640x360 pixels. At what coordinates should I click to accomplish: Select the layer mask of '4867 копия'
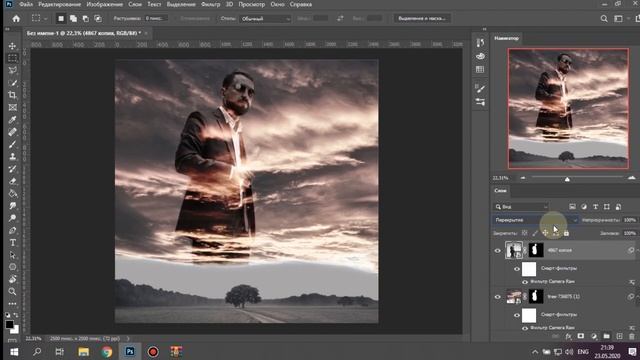536,250
